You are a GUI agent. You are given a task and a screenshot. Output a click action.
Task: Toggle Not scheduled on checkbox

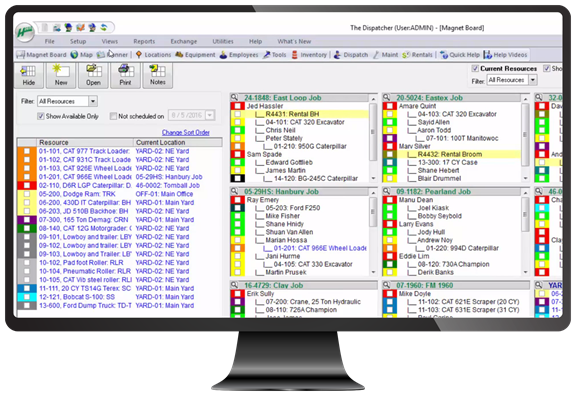click(113, 116)
